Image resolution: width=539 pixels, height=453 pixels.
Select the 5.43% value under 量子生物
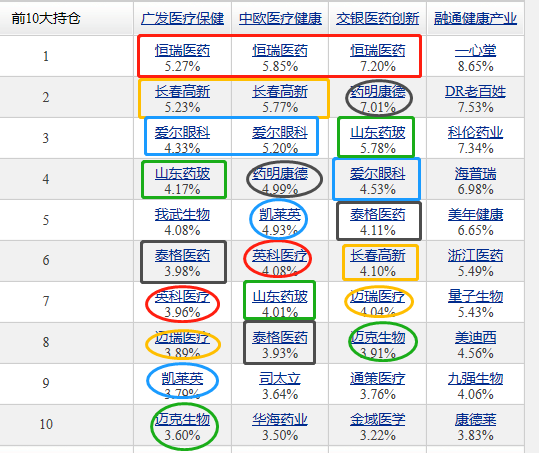click(x=475, y=312)
